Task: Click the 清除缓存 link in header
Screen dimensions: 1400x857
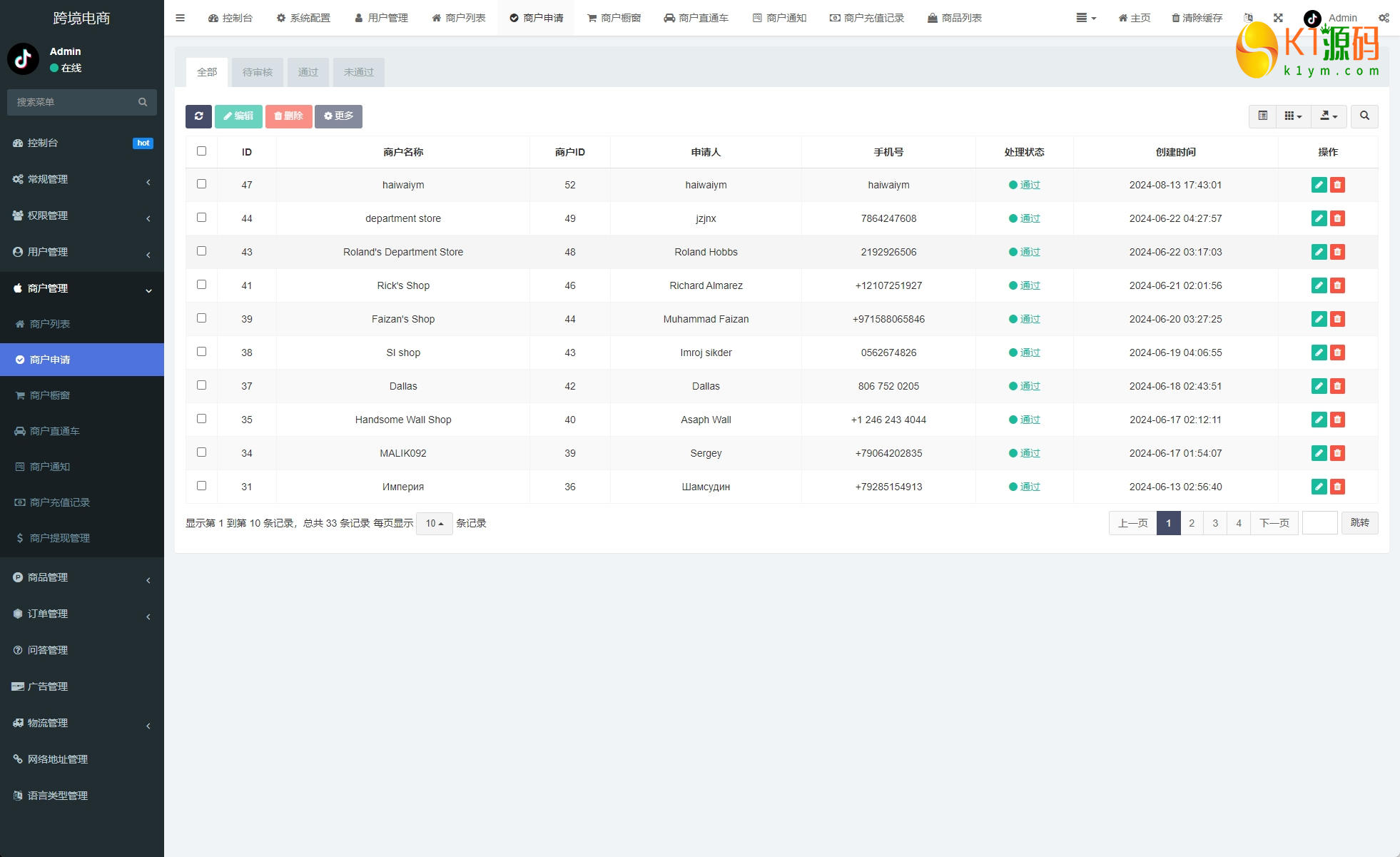Action: click(x=1197, y=18)
